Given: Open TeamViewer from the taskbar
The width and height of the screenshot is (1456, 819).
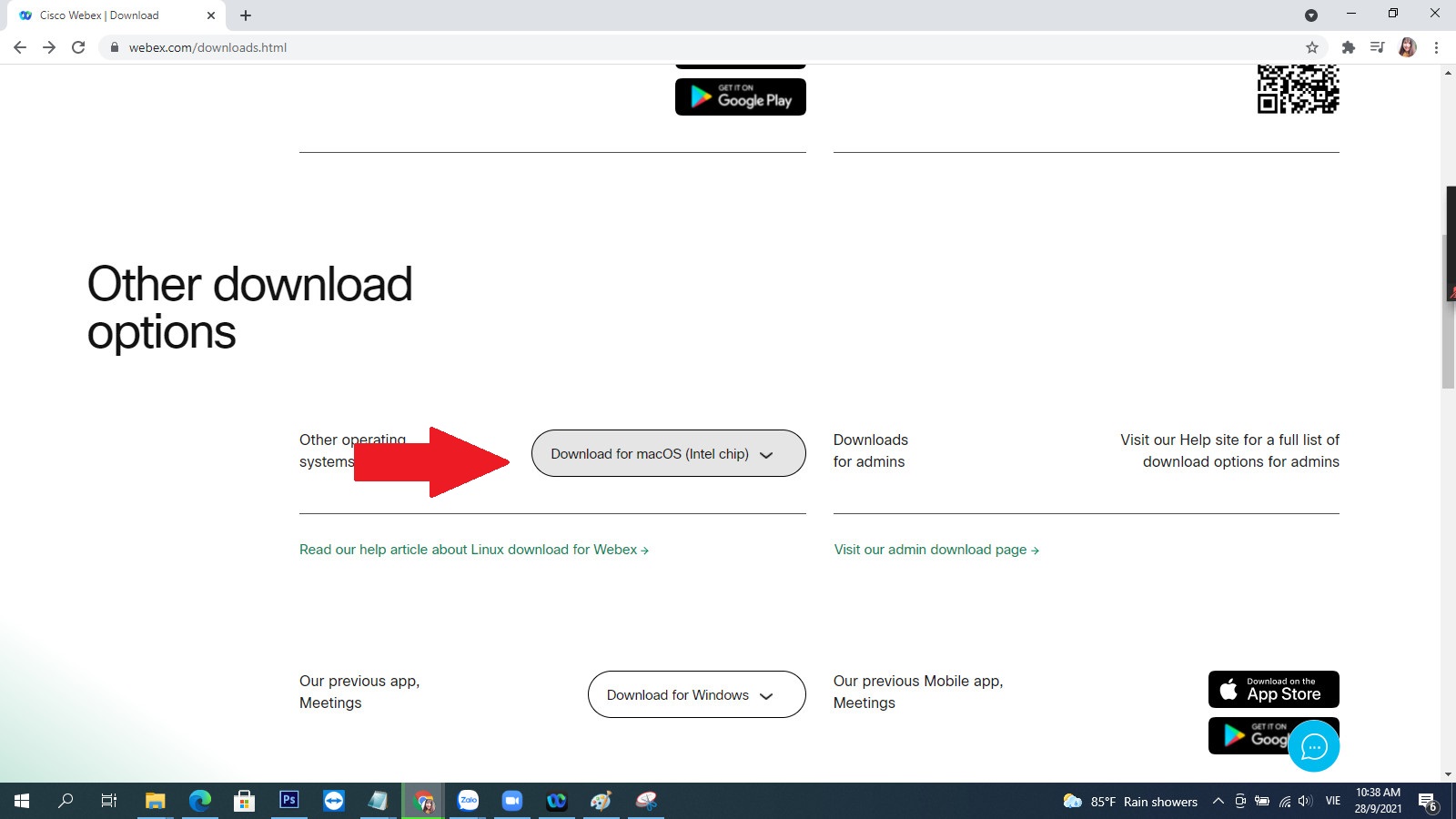Looking at the screenshot, I should point(333,802).
